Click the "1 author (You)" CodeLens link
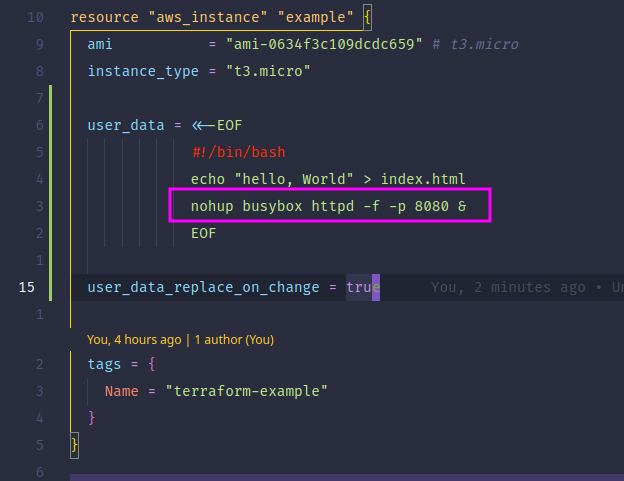 click(234, 340)
